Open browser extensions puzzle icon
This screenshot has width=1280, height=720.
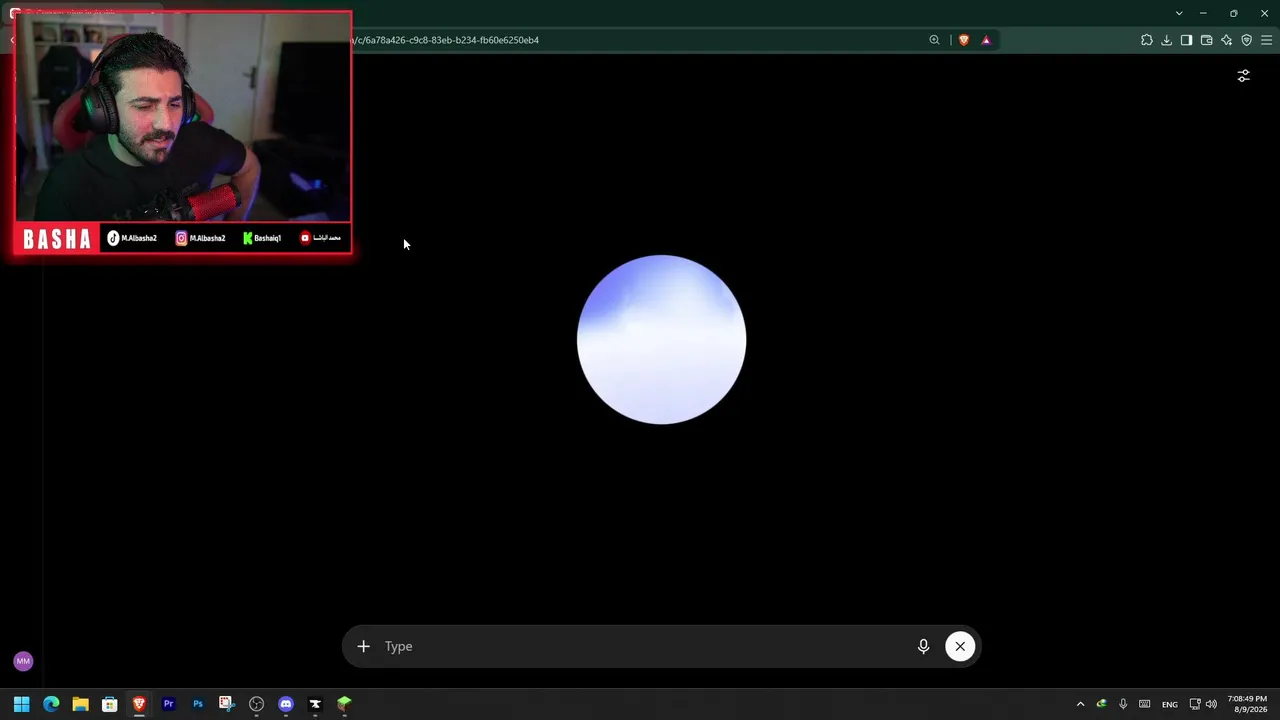click(1146, 40)
